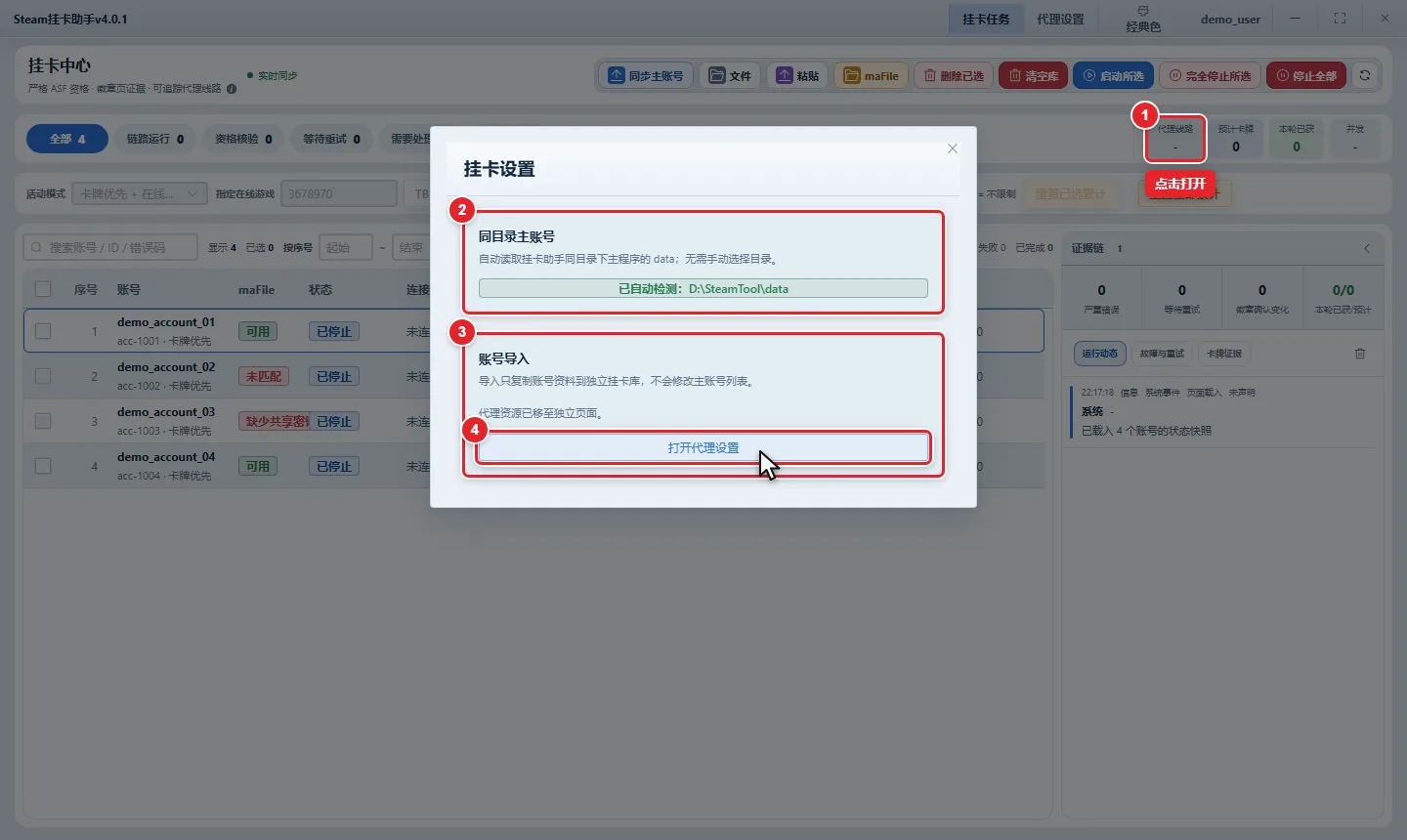
Task: Select the 链路运行 0 filter pill
Action: (x=154, y=139)
